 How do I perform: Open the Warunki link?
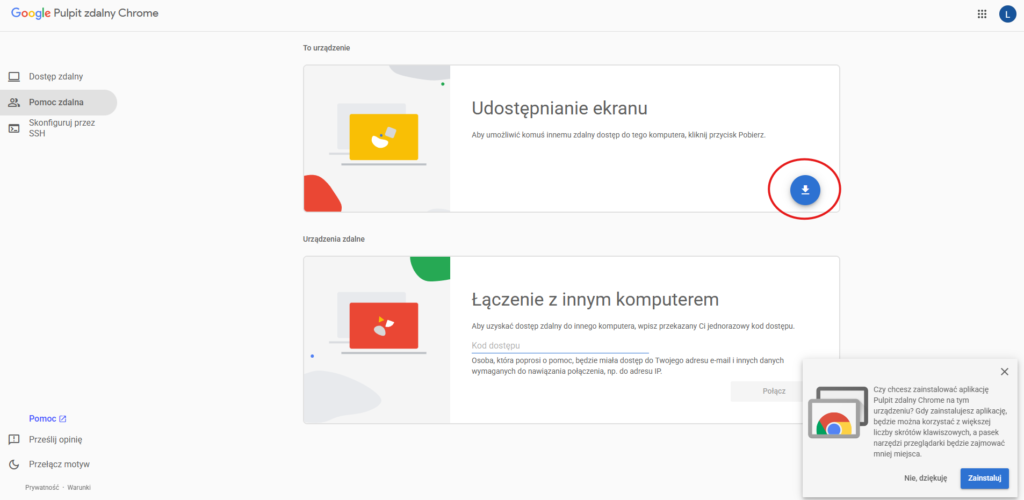pos(79,488)
